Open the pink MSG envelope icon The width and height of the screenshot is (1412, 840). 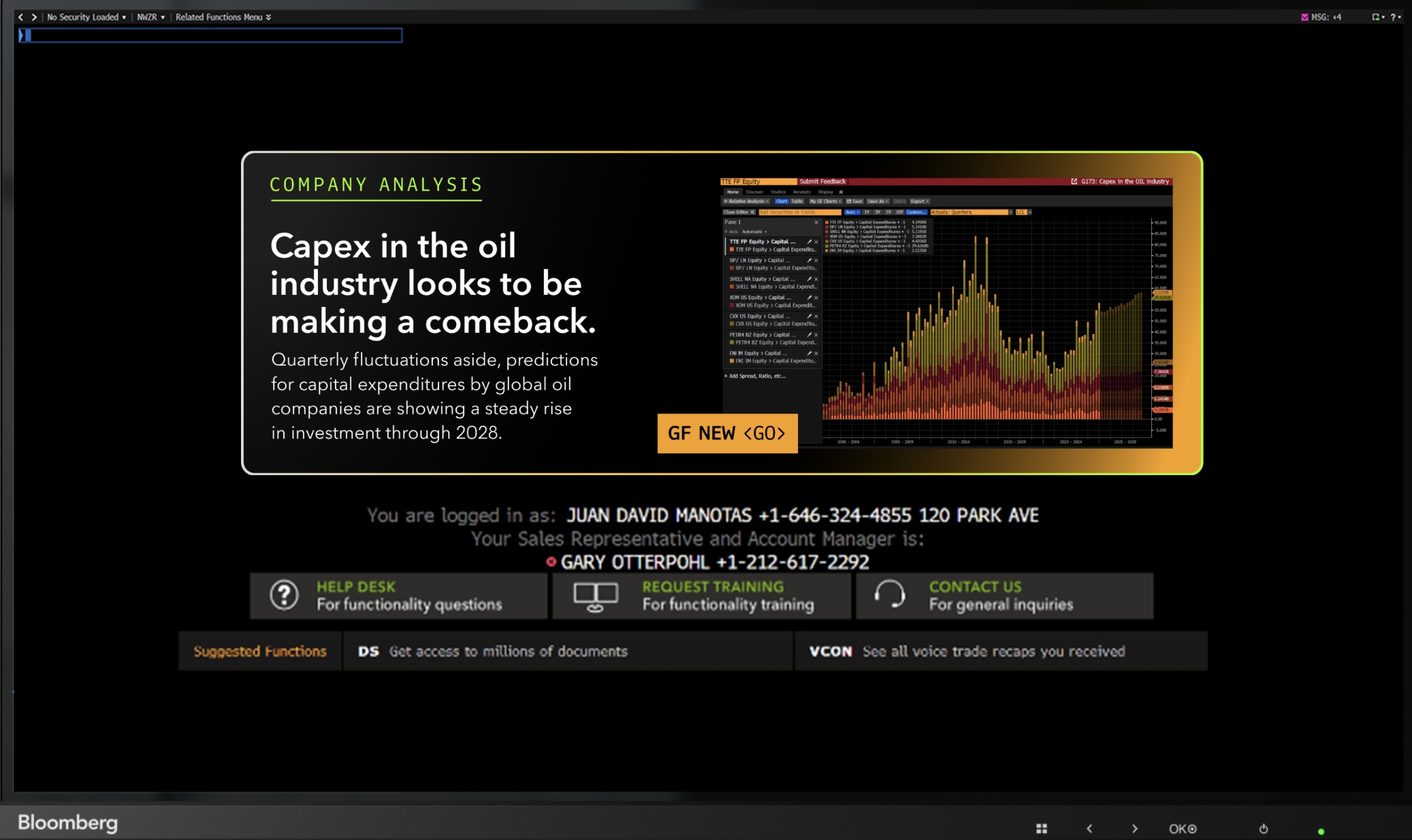tap(1304, 17)
